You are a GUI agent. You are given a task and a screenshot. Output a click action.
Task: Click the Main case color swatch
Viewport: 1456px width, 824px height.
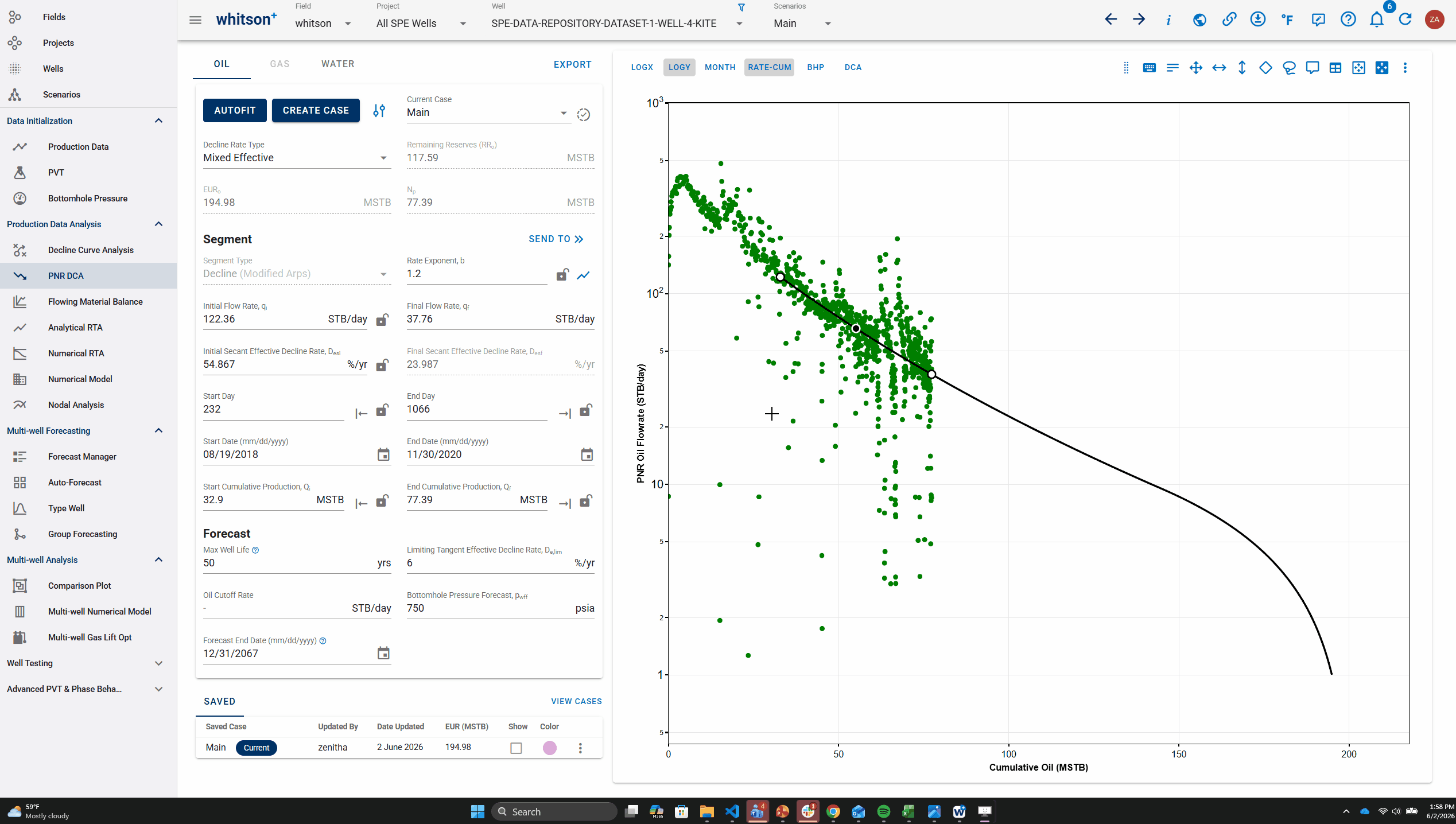[549, 748]
